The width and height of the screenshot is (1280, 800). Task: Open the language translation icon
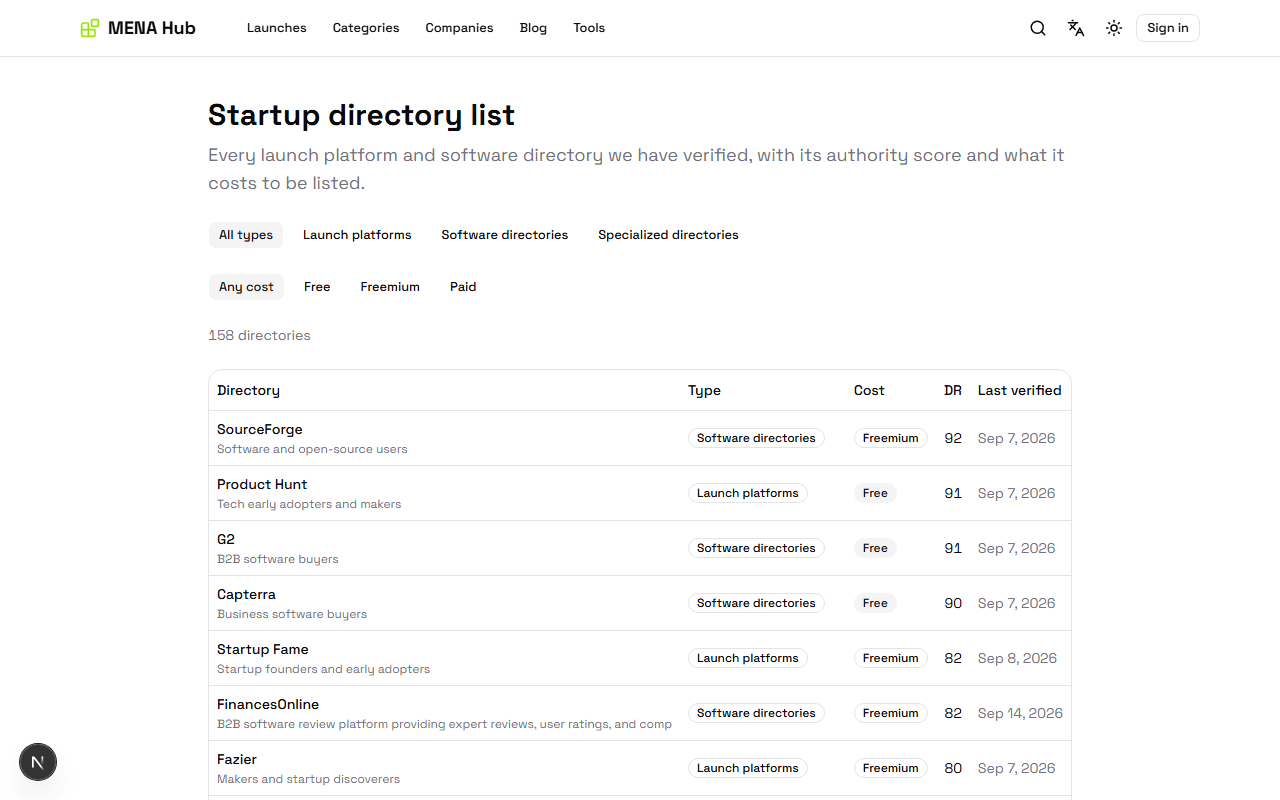tap(1076, 28)
